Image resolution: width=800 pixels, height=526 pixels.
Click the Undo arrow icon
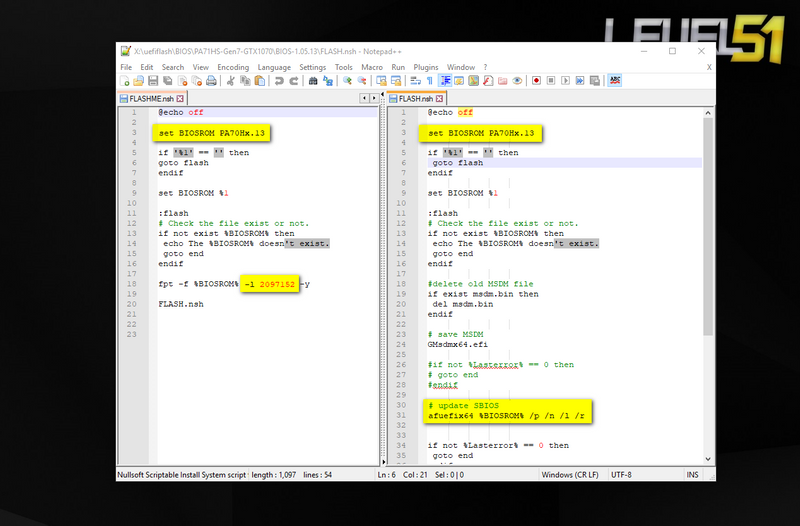tap(279, 81)
